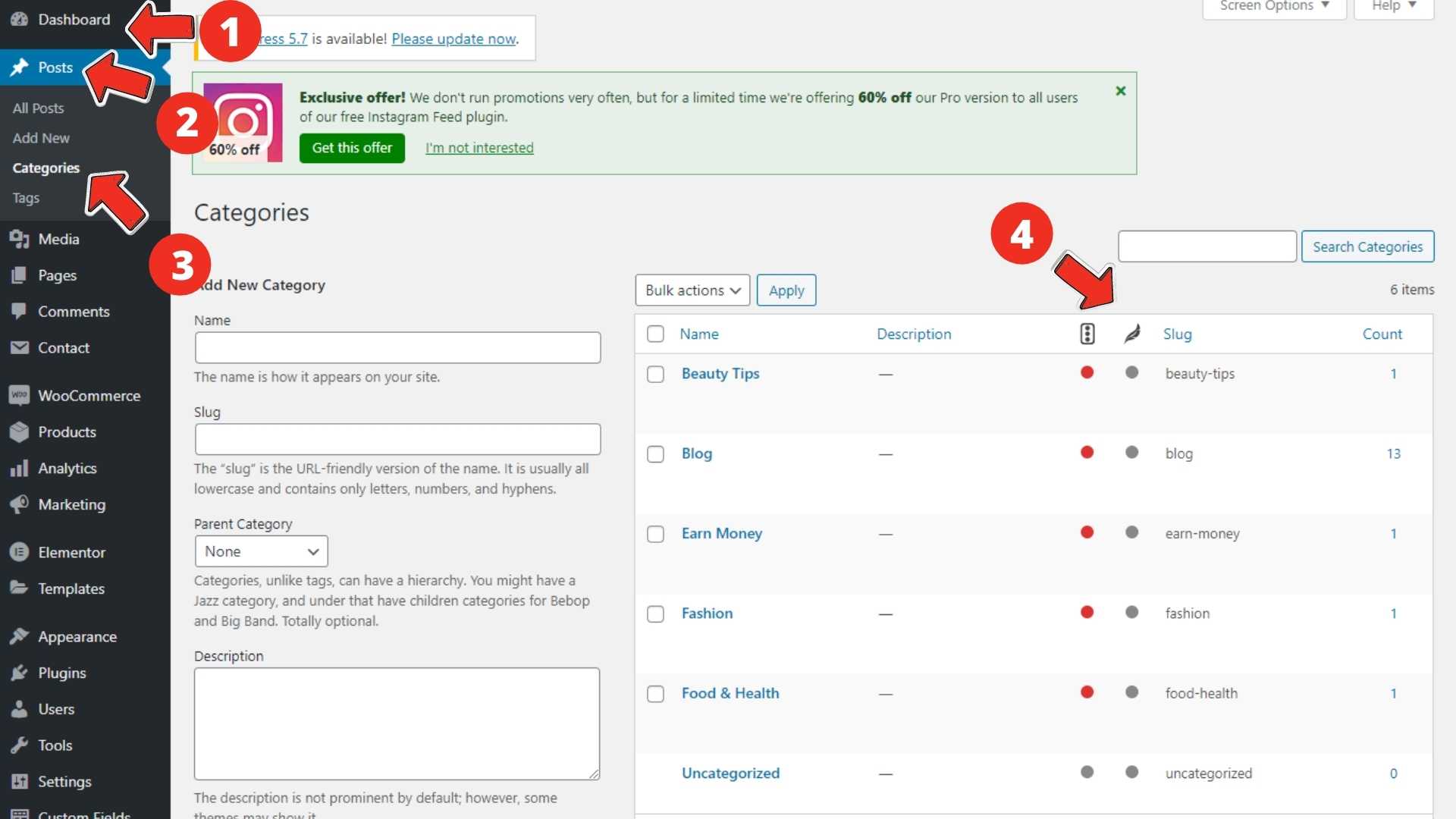Check the Beauty Tips category checkbox
The image size is (1456, 819).
[x=655, y=374]
